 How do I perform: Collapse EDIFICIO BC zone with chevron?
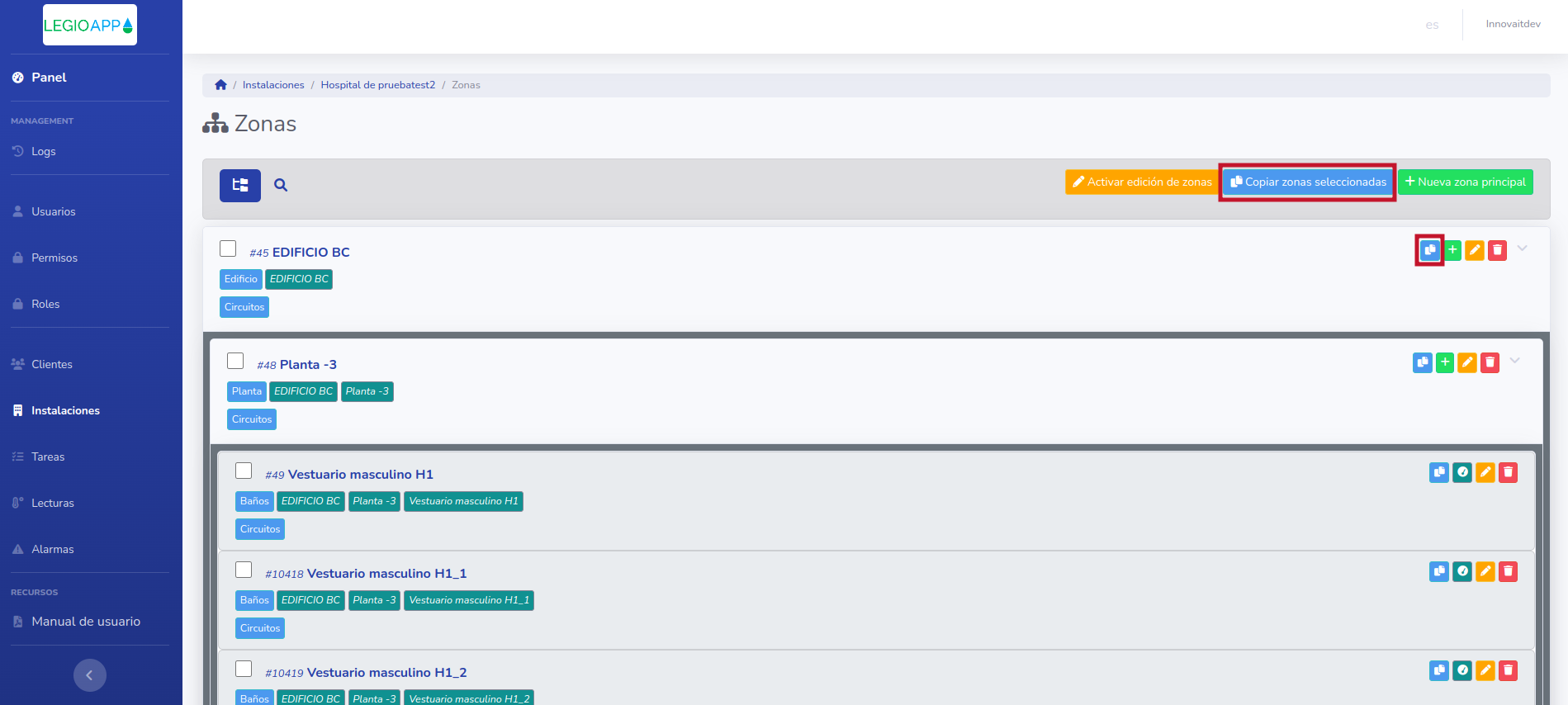[1522, 248]
